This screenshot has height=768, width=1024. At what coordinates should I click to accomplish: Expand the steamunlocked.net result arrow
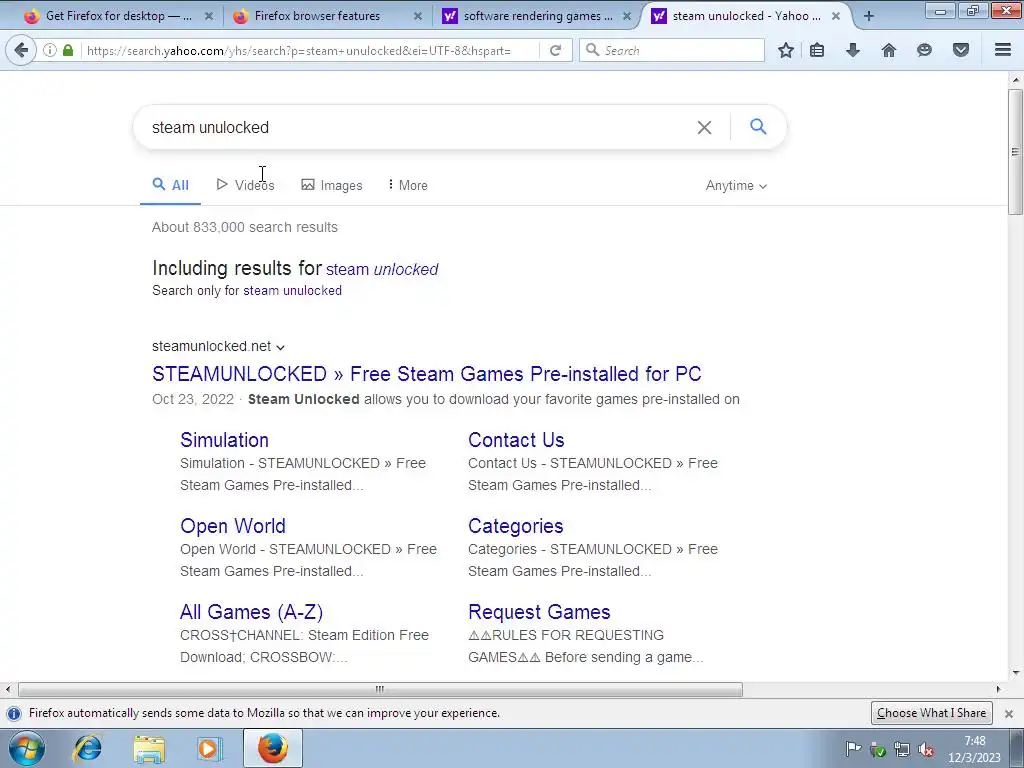tap(280, 347)
